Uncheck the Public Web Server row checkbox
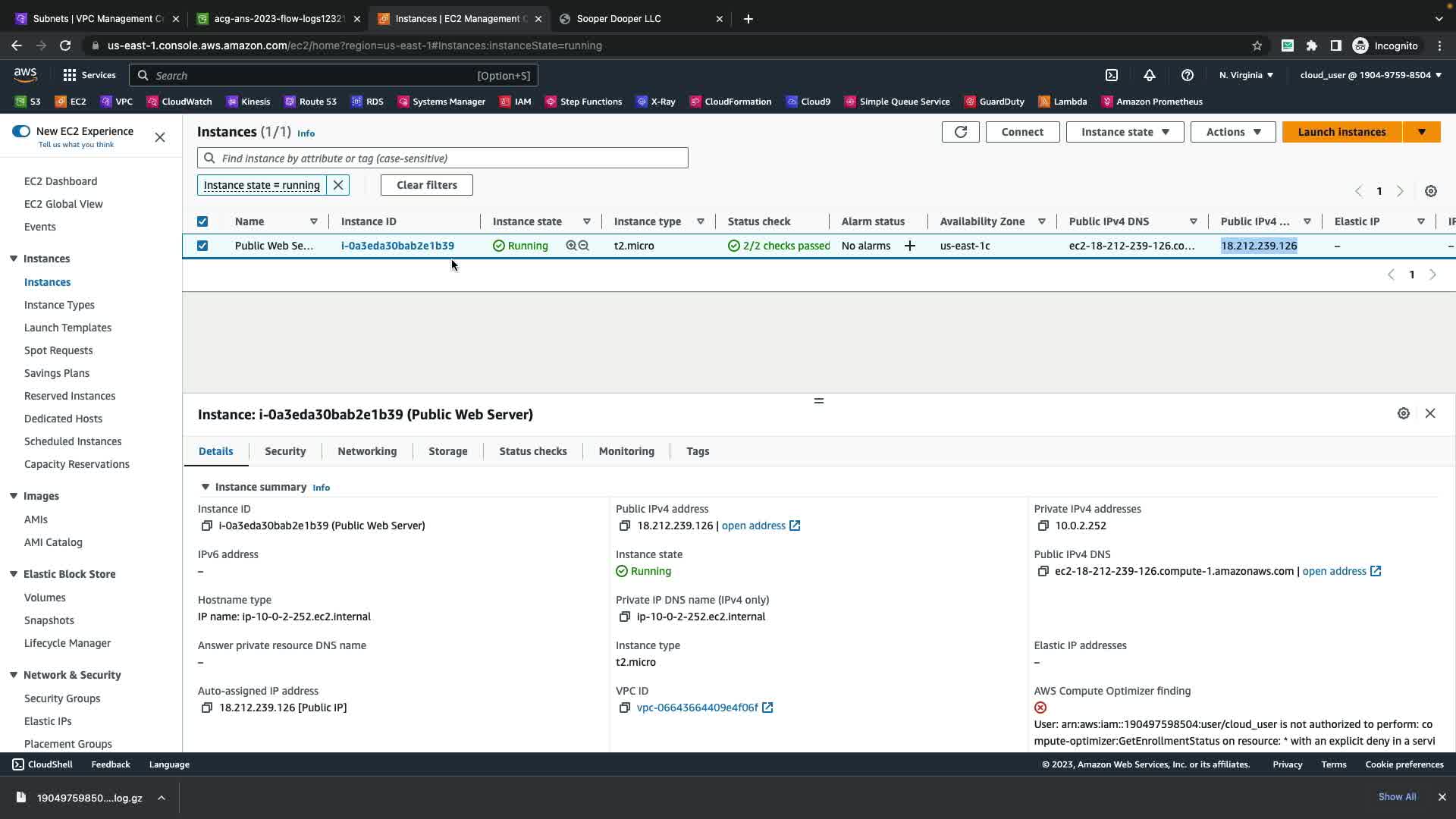Viewport: 1456px width, 819px height. pos(202,246)
